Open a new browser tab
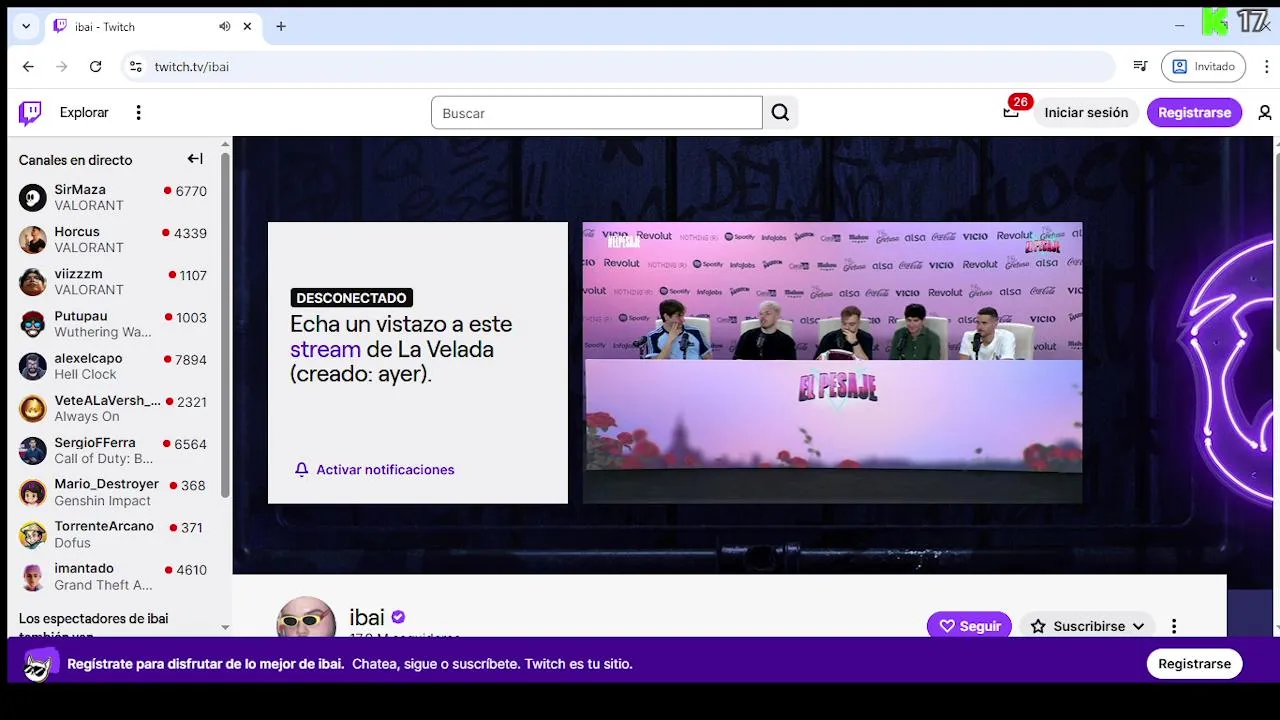 point(281,26)
